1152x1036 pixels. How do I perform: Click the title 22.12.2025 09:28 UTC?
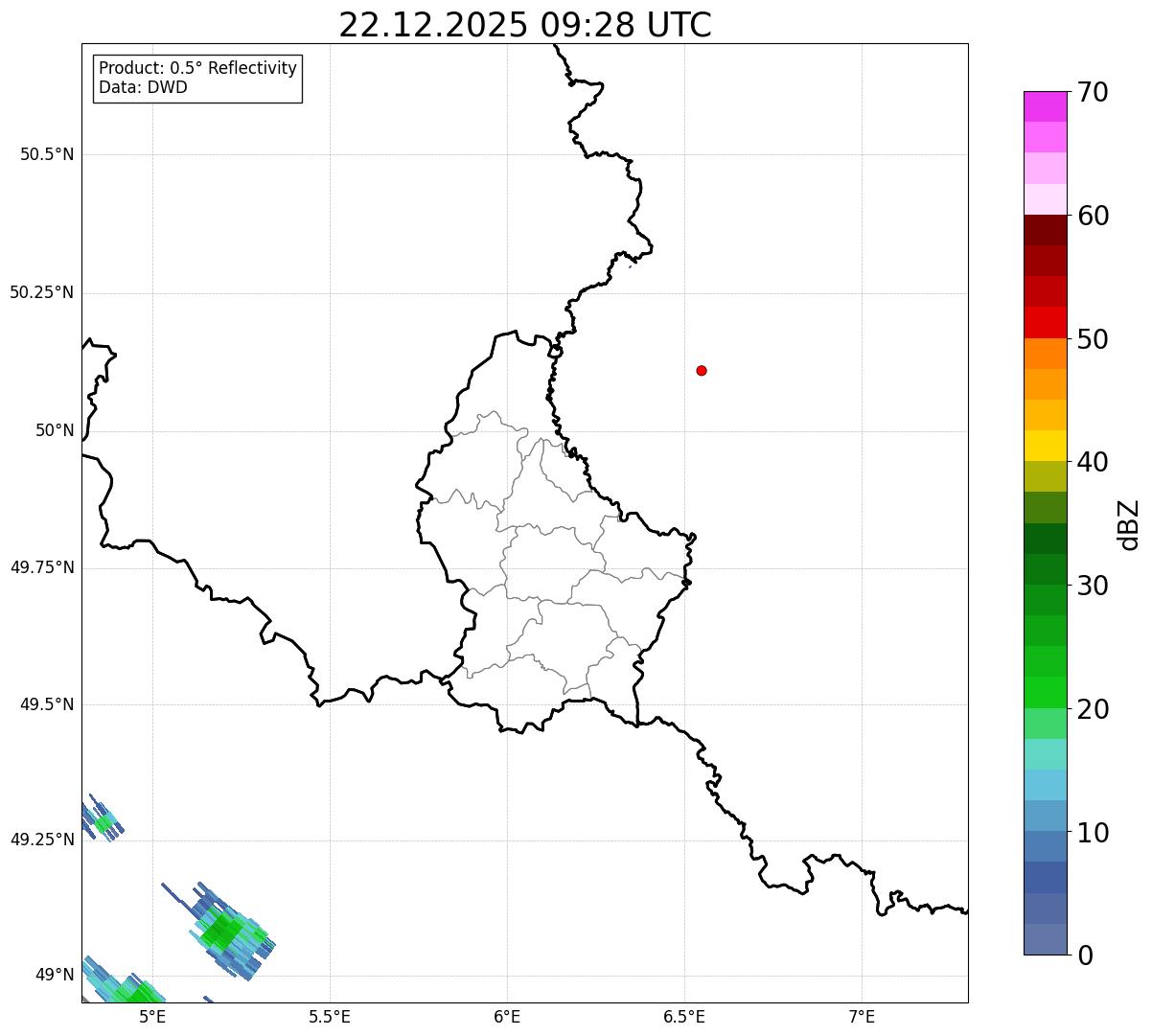point(525,24)
